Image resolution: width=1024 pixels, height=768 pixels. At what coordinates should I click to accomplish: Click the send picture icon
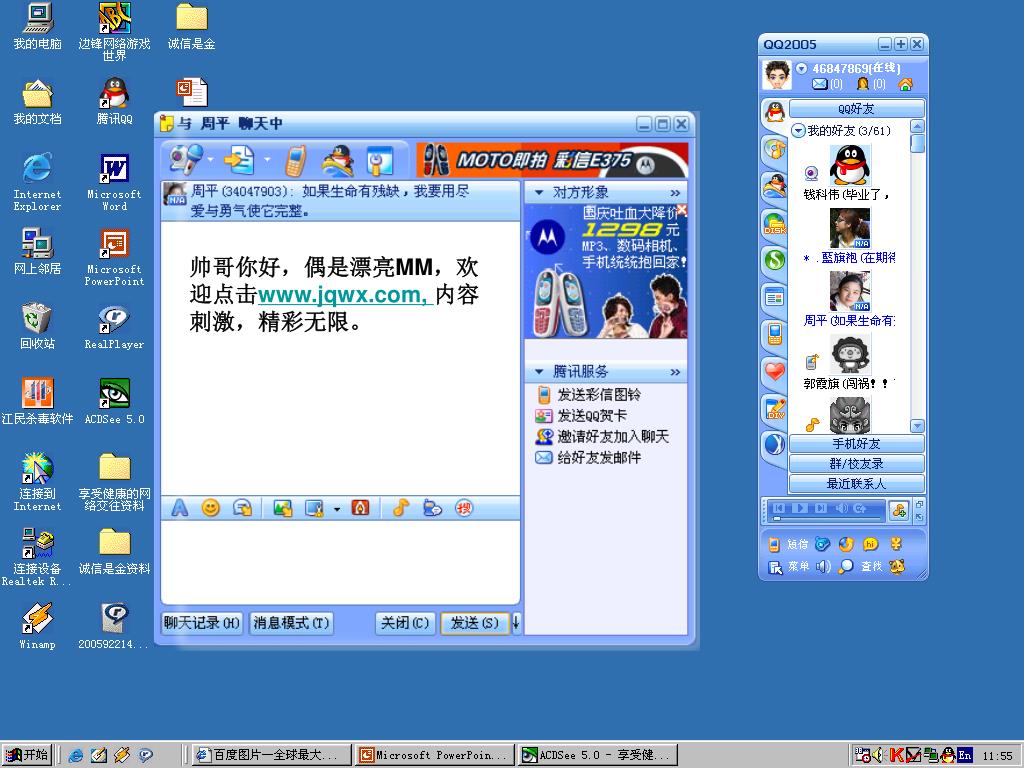[283, 508]
